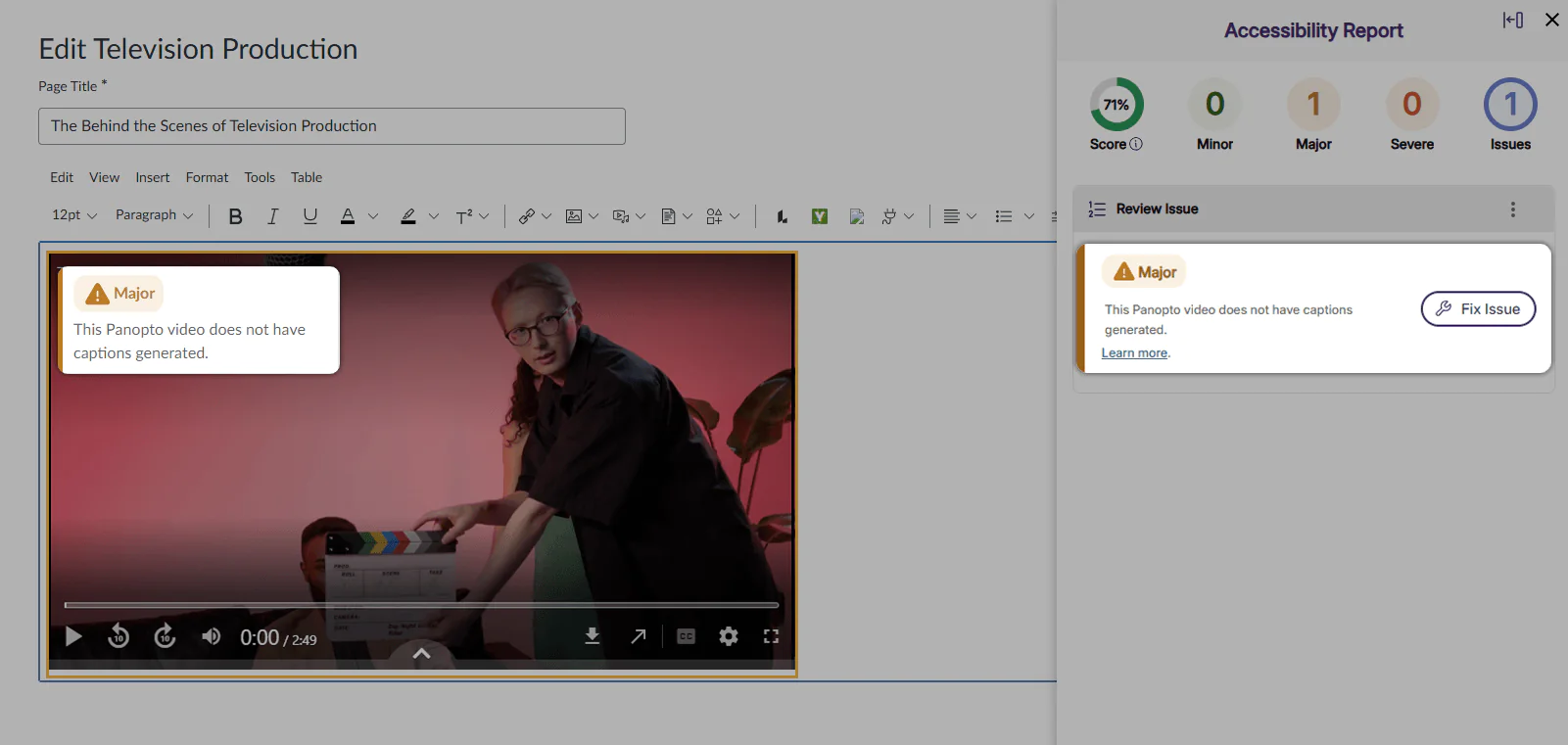Click the Major badge in issue card
Screen dimensions: 1568x745
click(x=1144, y=272)
